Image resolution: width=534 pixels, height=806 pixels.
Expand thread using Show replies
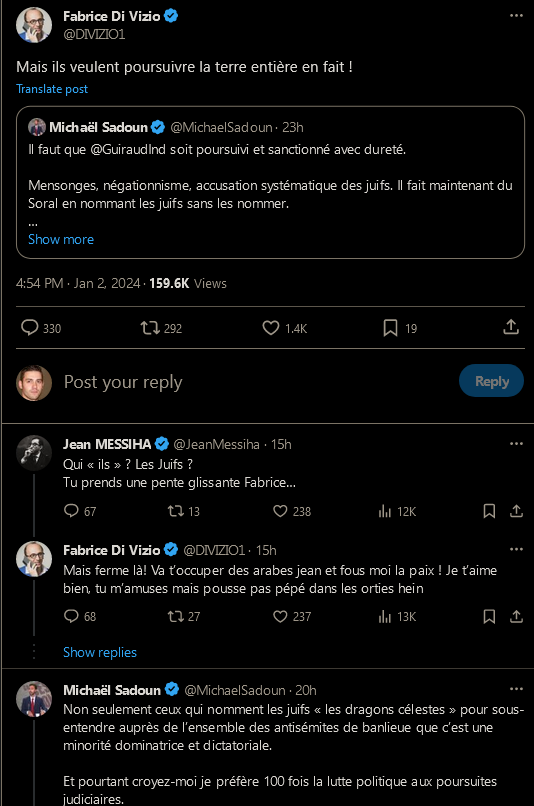coord(100,652)
